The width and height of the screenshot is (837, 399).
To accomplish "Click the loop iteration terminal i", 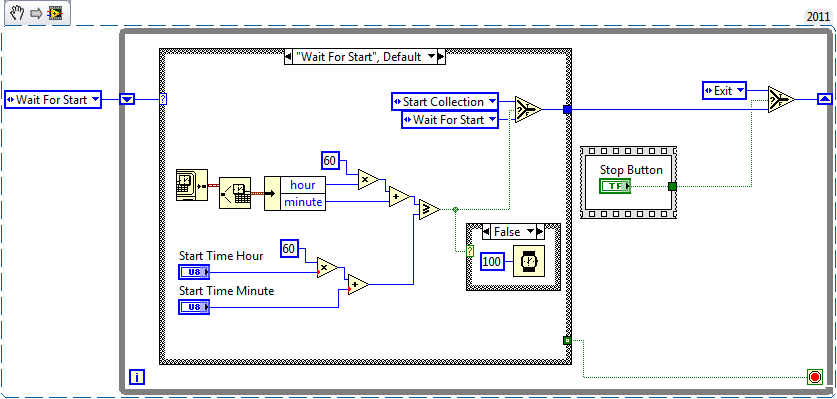I will pos(137,377).
